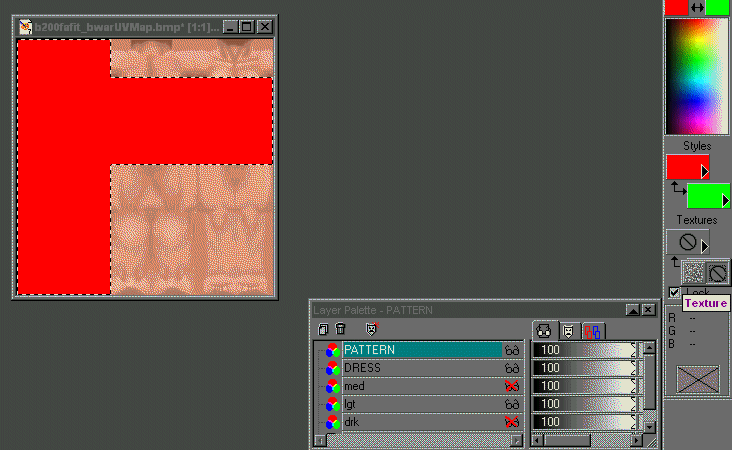Click the PATTERN layer opacity slider

tap(585, 350)
